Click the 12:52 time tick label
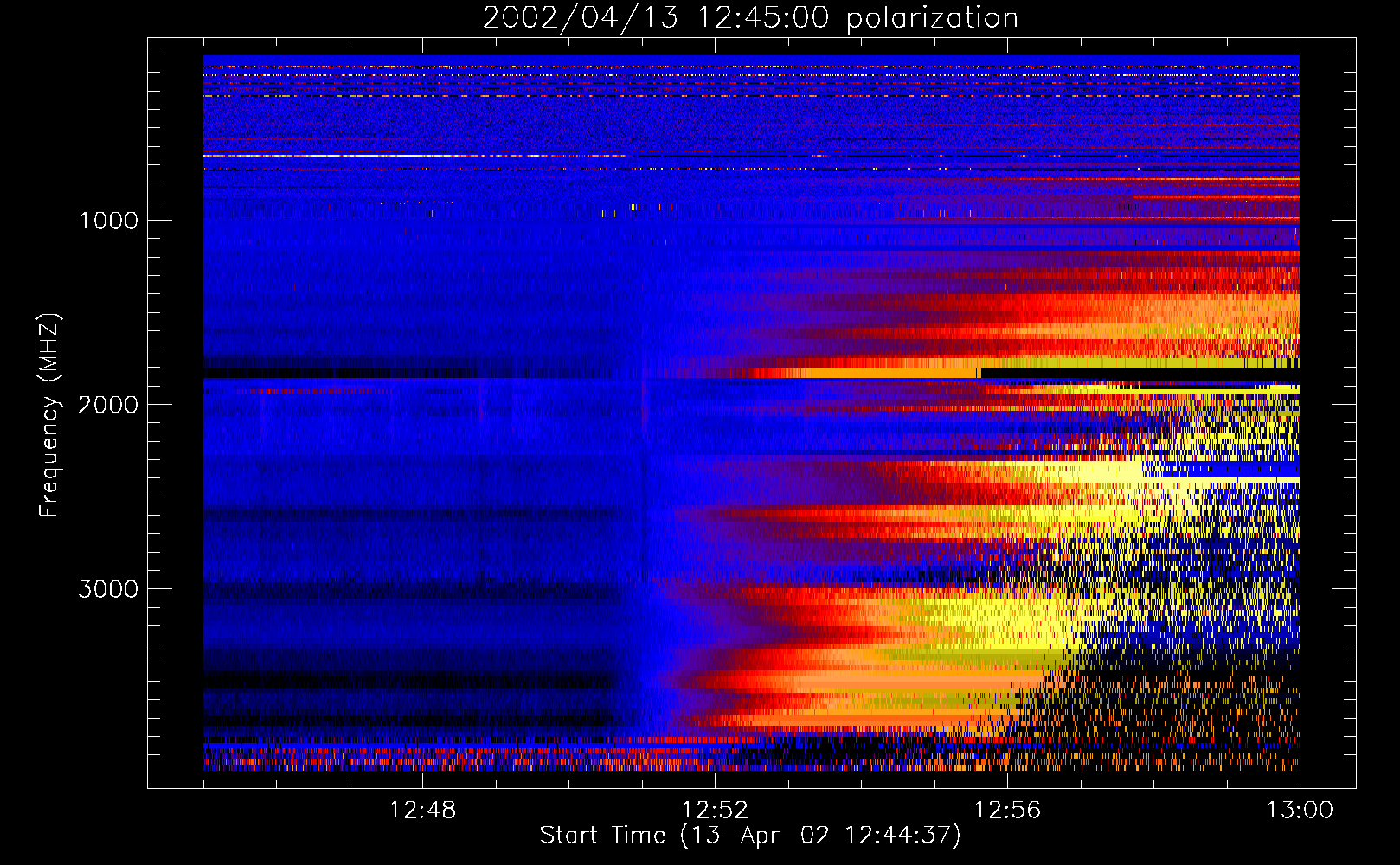 (715, 811)
